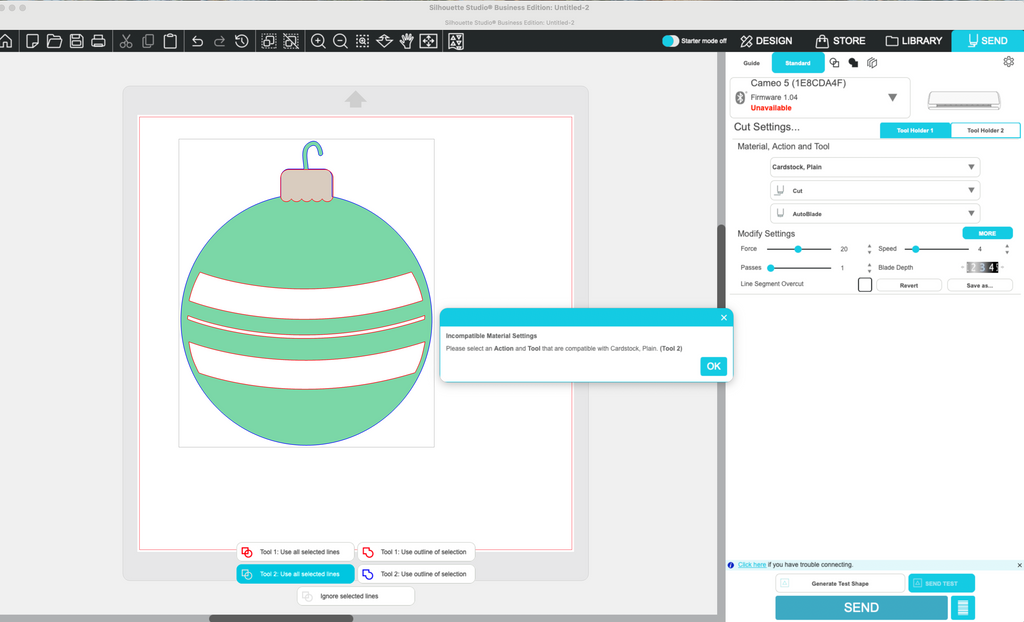Go to the Home screen icon
This screenshot has height=622, width=1024.
pos(6,41)
